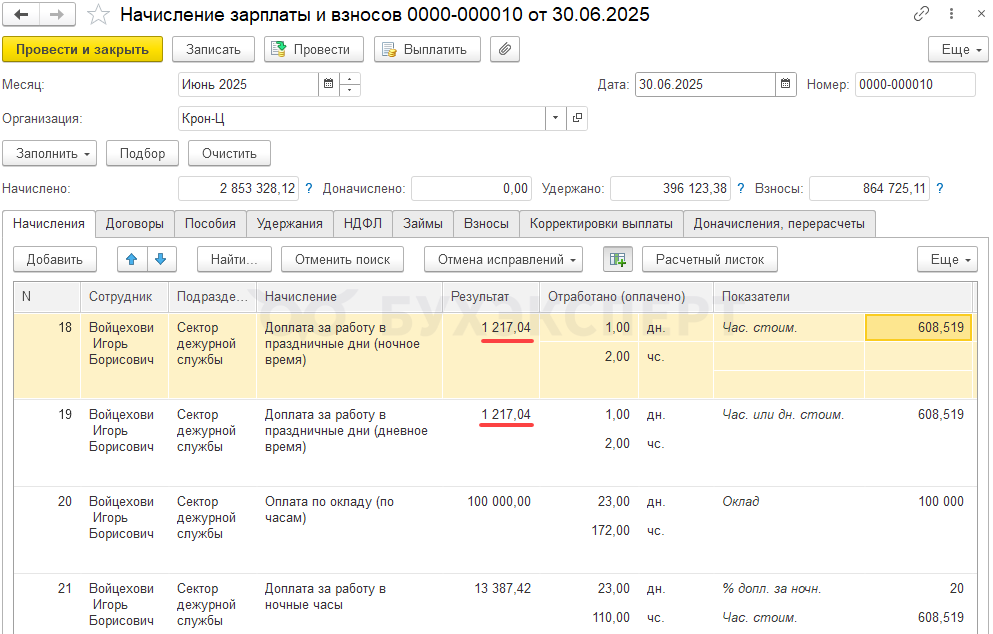
Task: Open the Крон-Ц organization card via the open icon
Action: (x=577, y=118)
